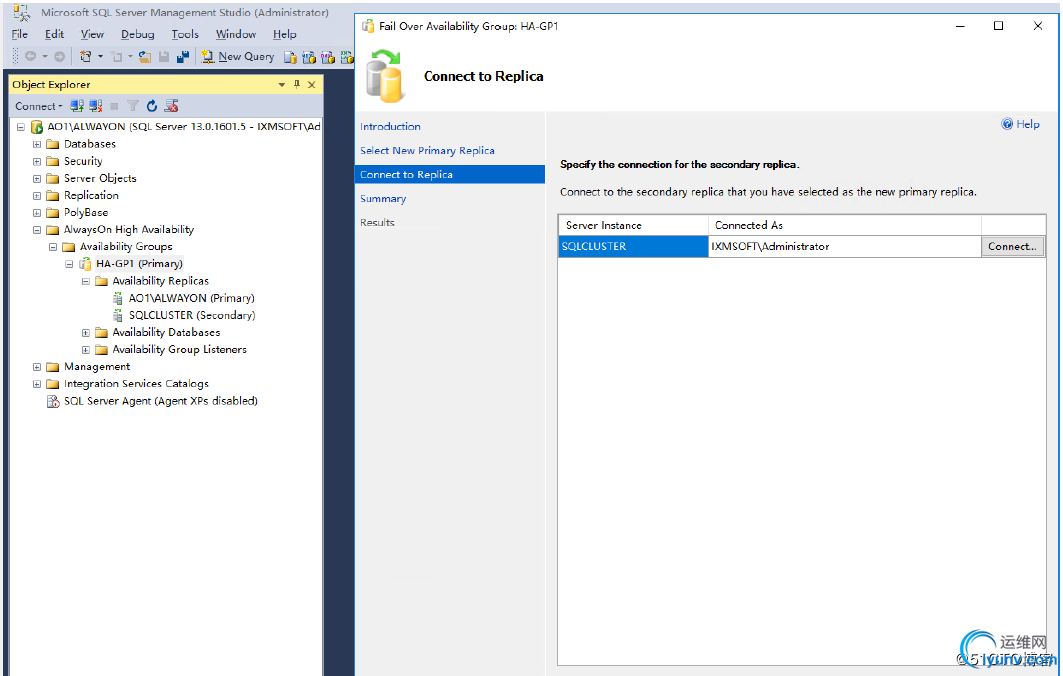Collapse the Availability Replicas folder
The width and height of the screenshot is (1063, 676).
pyautogui.click(x=85, y=281)
